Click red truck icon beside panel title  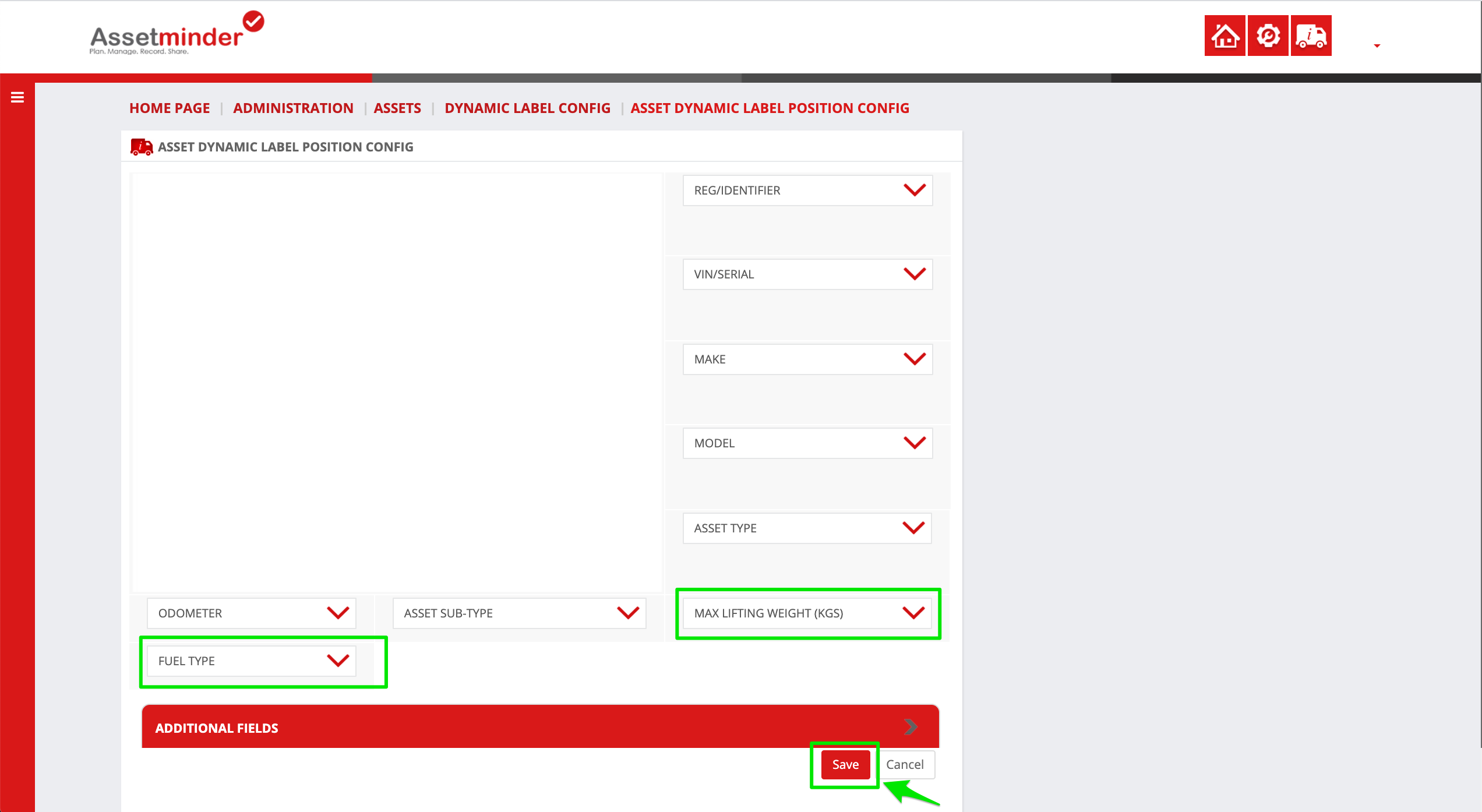pyautogui.click(x=142, y=147)
